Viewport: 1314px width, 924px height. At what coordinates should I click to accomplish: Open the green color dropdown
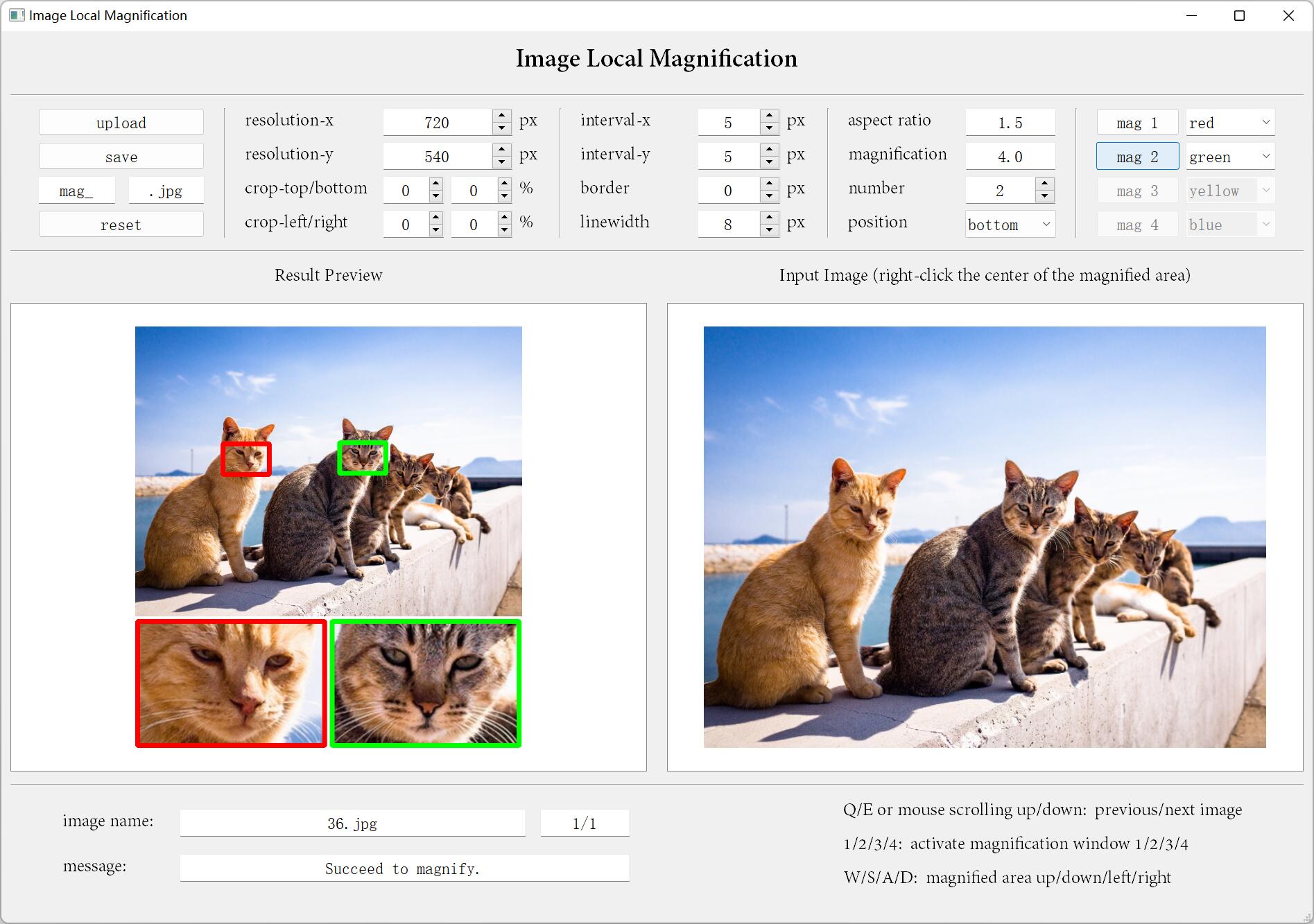tap(1230, 157)
